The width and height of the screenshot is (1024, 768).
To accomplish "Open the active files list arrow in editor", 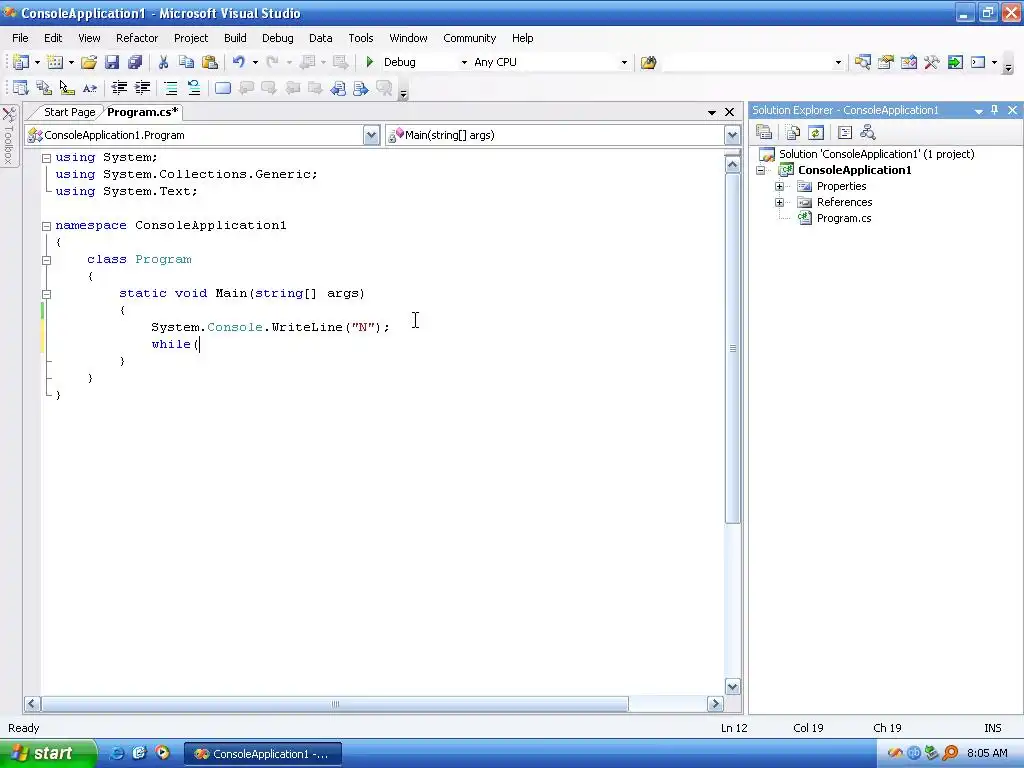I will click(x=712, y=112).
